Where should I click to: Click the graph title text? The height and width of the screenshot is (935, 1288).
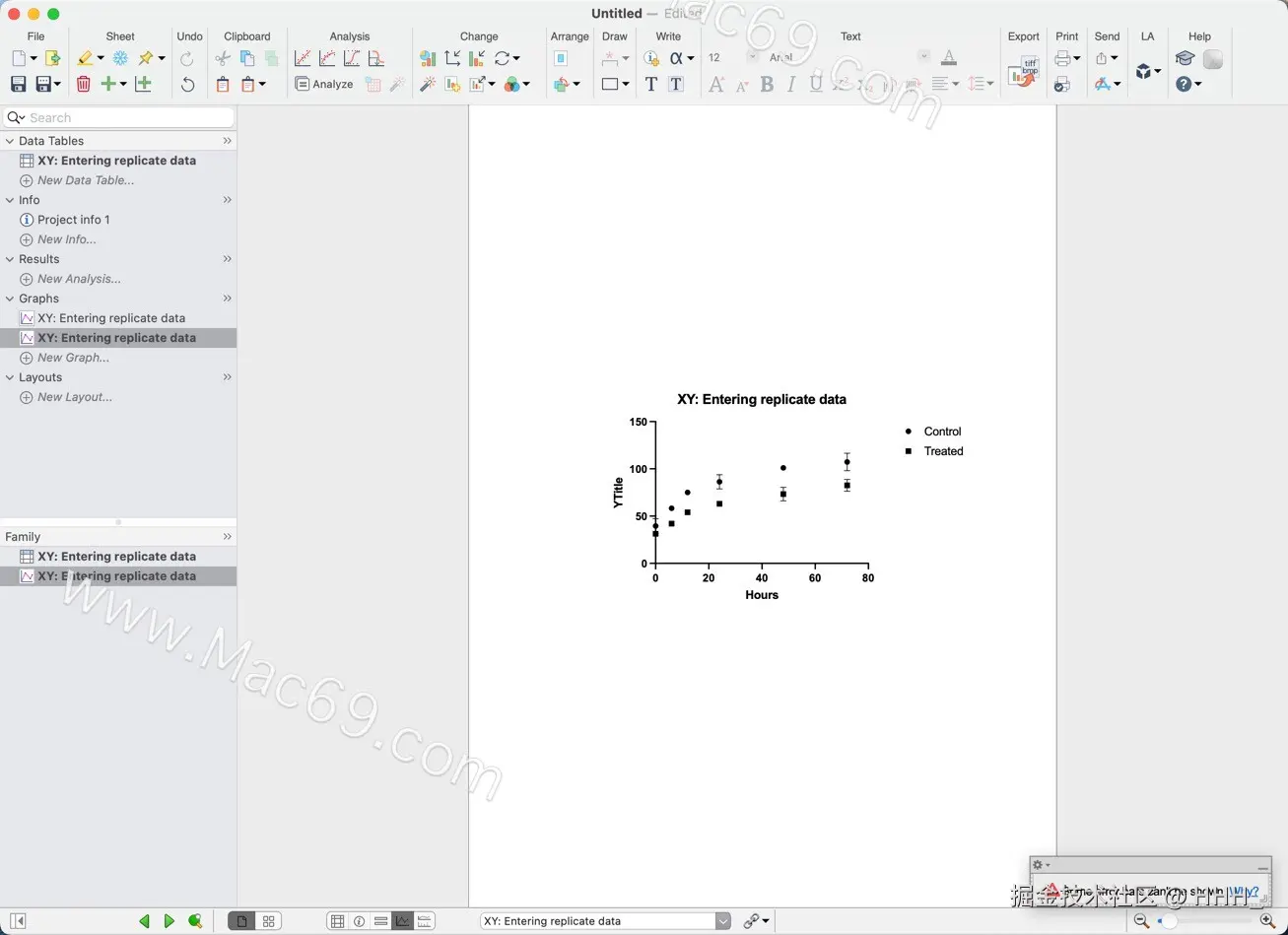[x=762, y=399]
